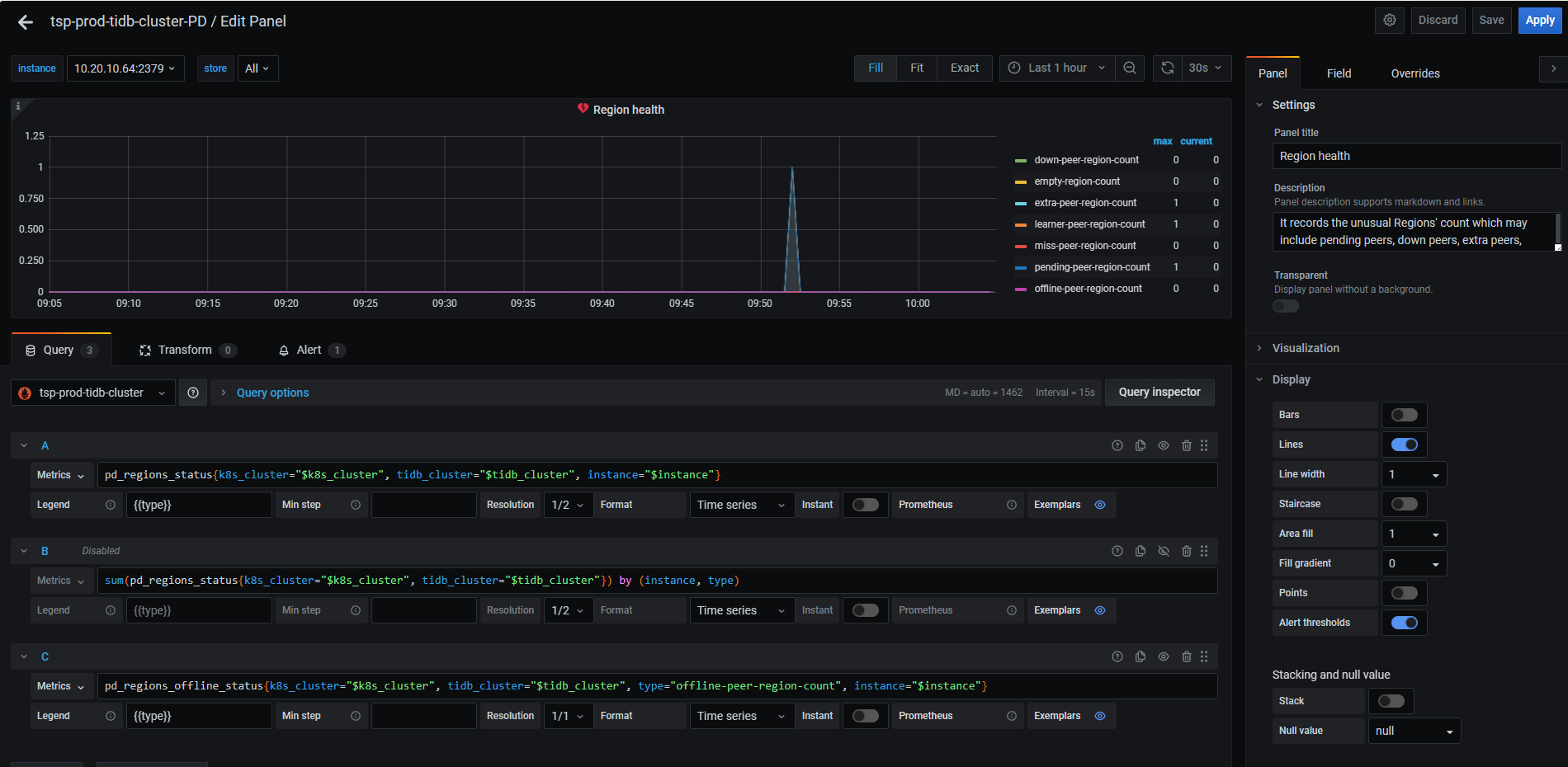Click the drag handle of query B
1568x767 pixels.
tap(1204, 552)
